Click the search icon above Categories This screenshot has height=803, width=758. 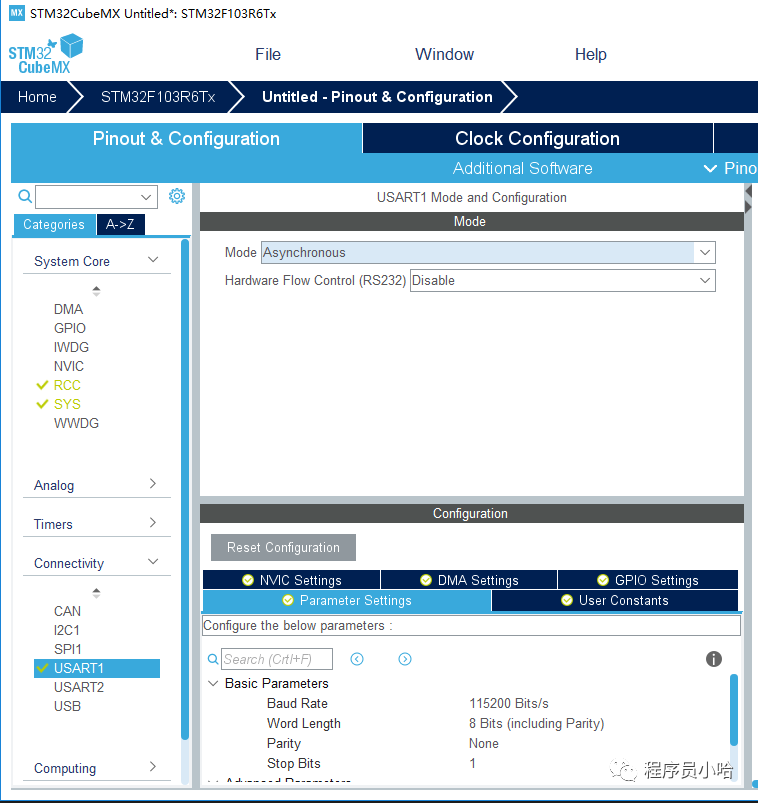pos(25,197)
